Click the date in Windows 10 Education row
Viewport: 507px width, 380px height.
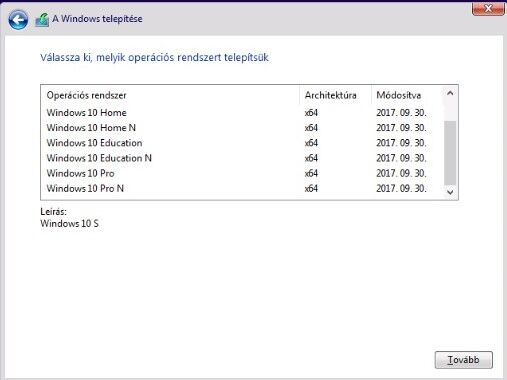(401, 143)
